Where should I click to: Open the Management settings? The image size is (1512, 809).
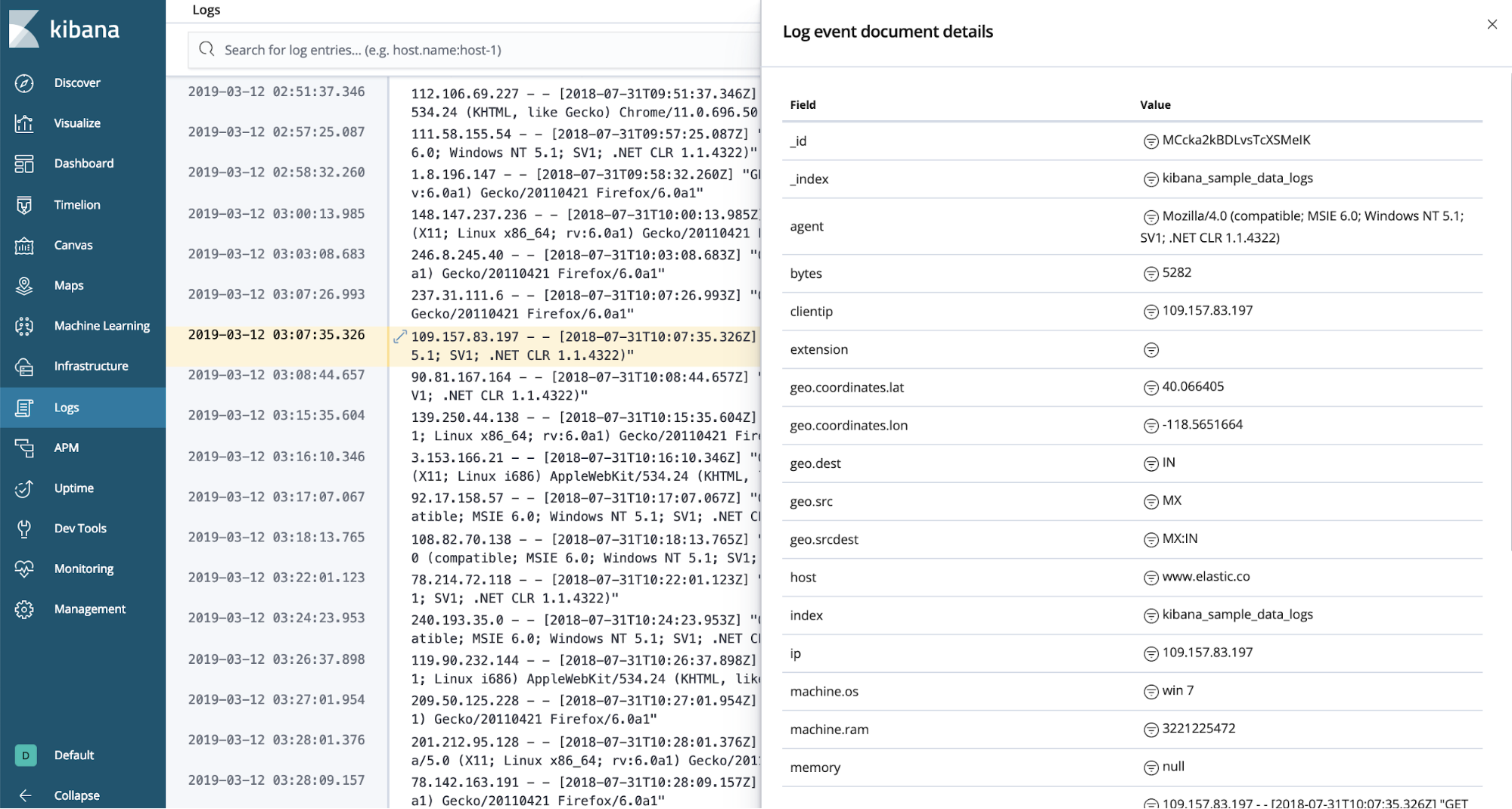click(x=89, y=609)
